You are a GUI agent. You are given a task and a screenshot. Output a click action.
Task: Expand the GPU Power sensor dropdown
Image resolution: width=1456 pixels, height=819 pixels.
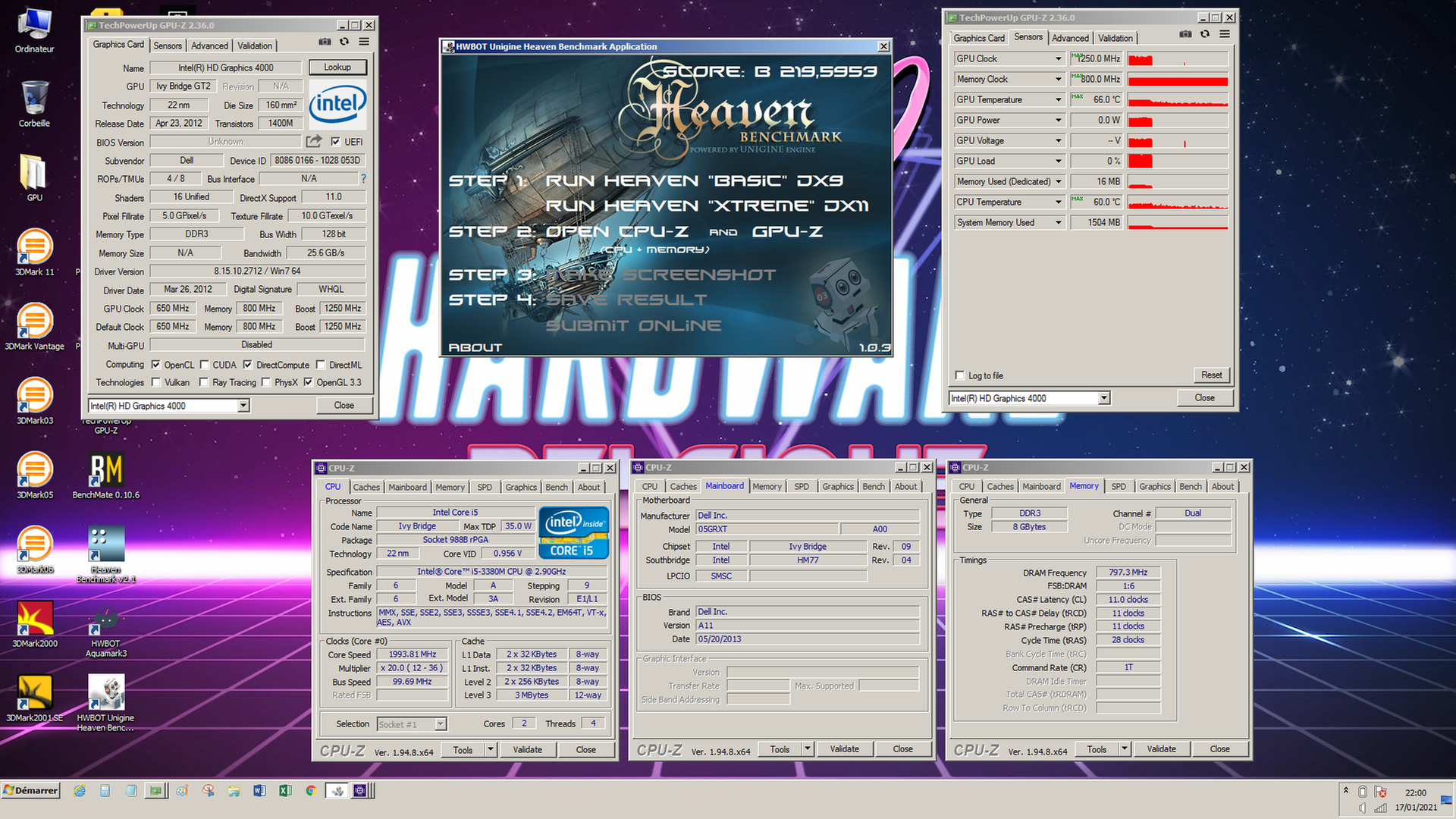point(1059,121)
